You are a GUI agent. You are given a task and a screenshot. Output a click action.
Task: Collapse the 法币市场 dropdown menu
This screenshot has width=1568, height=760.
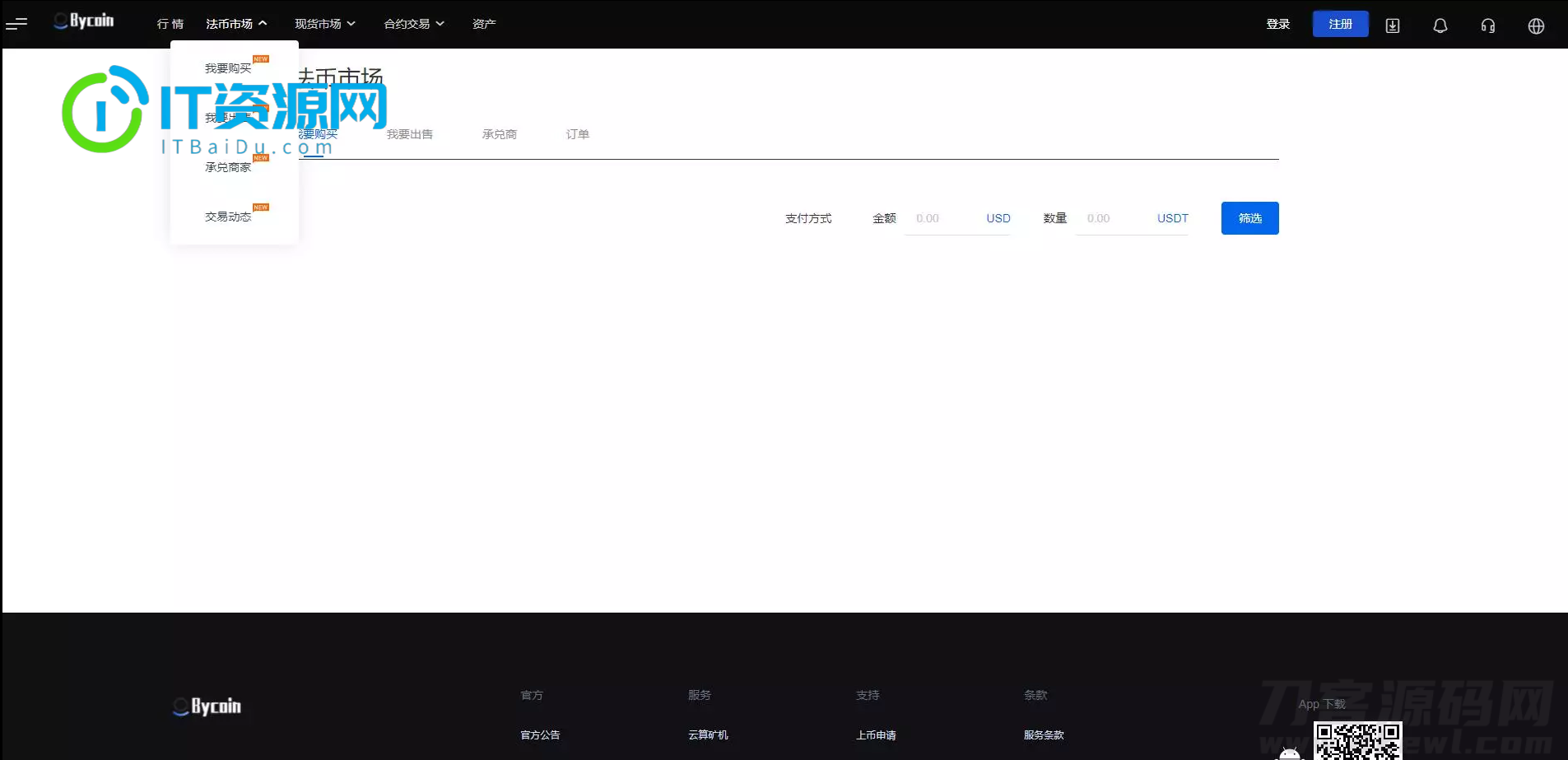236,24
